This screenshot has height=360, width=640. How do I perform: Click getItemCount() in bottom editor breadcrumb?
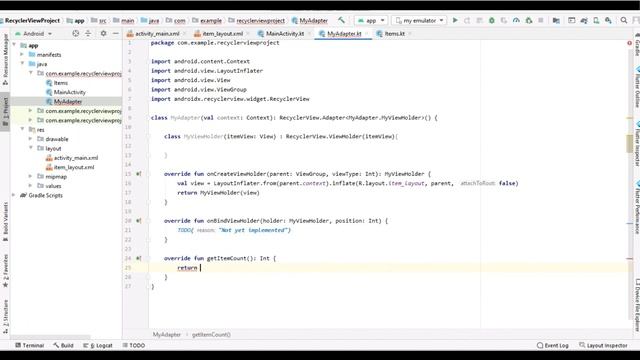click(x=211, y=335)
